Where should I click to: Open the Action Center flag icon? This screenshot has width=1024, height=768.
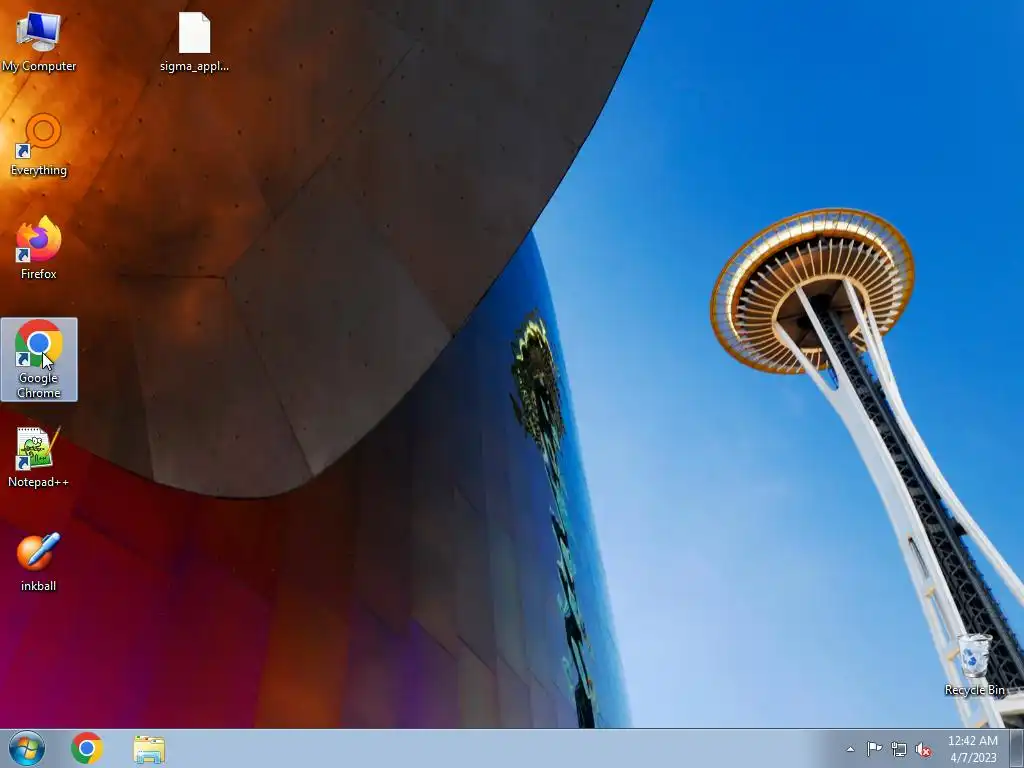pos(874,749)
